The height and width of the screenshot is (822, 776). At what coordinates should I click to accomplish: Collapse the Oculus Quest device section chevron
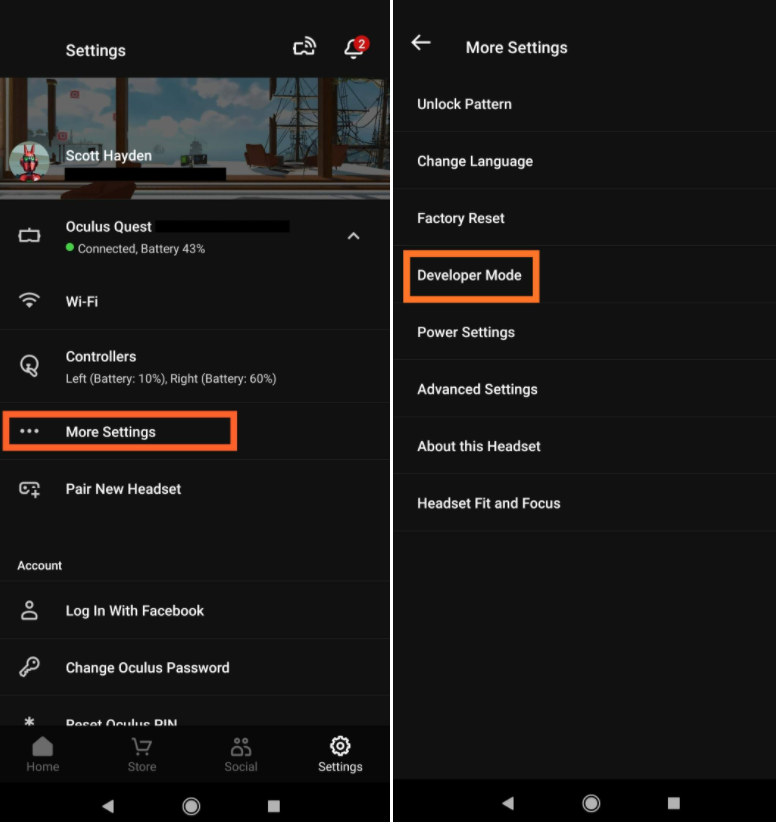point(353,236)
